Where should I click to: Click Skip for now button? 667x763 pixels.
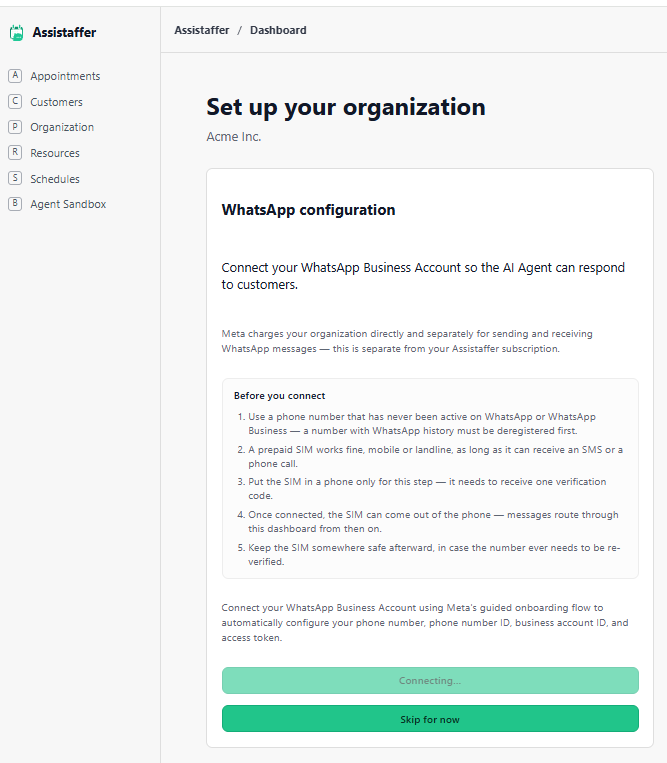pos(430,719)
